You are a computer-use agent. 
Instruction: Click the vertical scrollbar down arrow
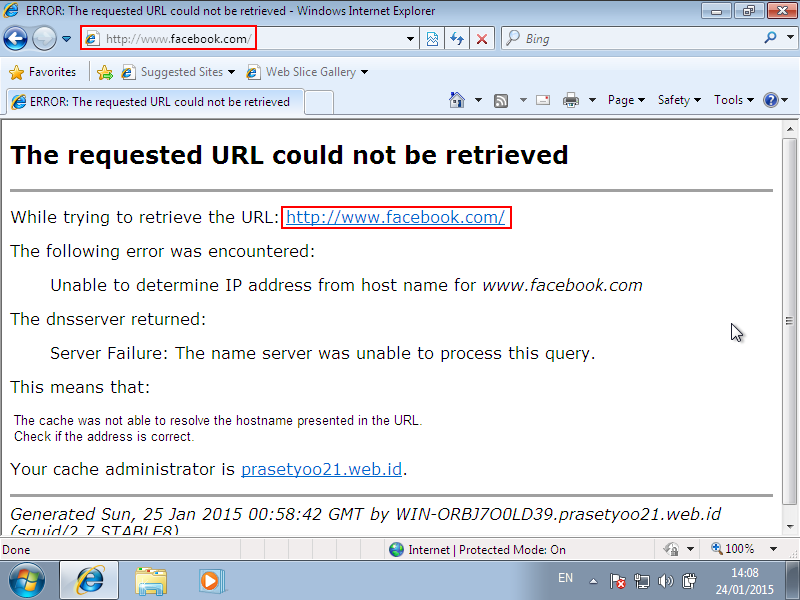(790, 526)
